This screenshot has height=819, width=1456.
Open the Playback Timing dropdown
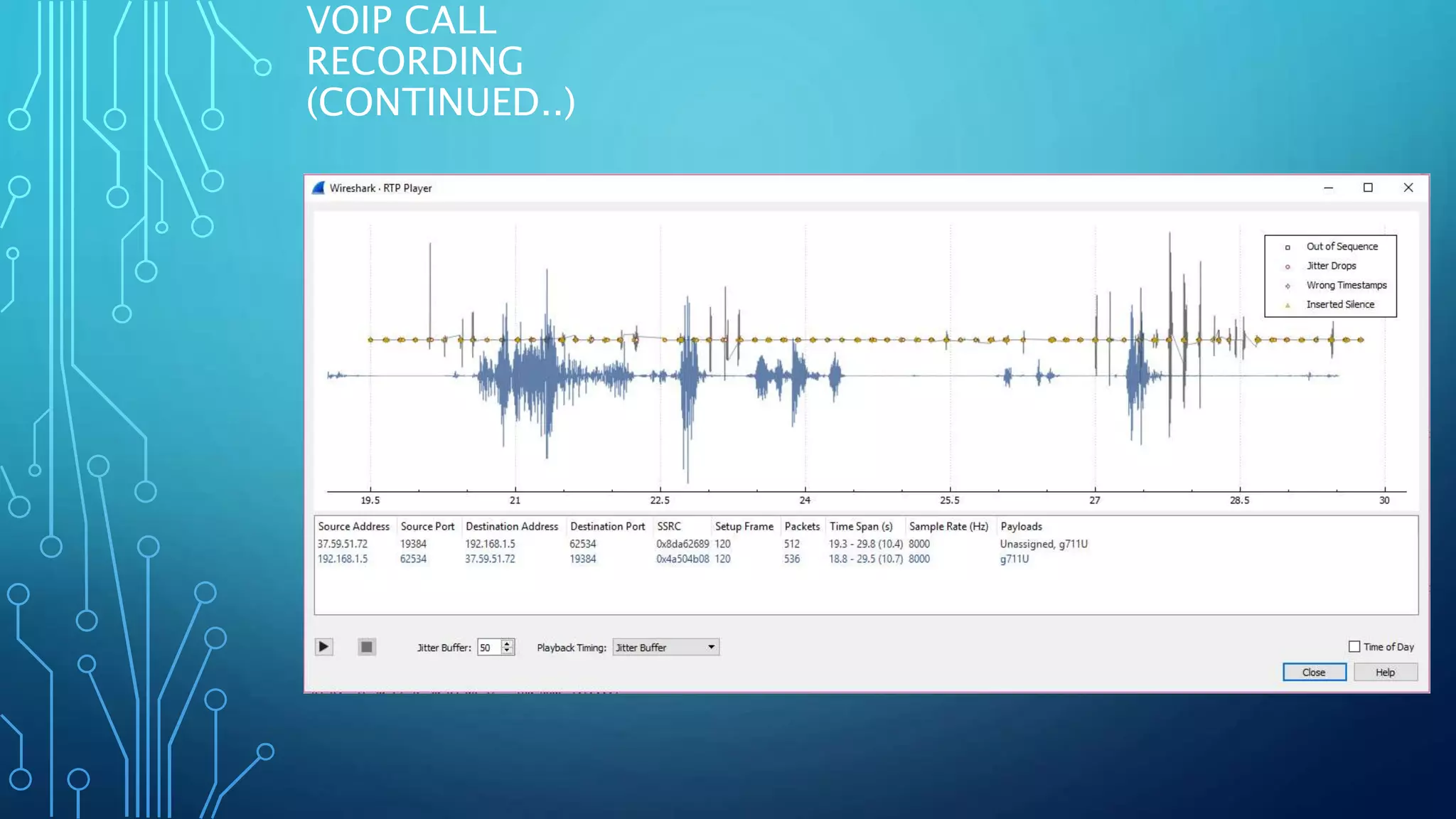point(665,648)
